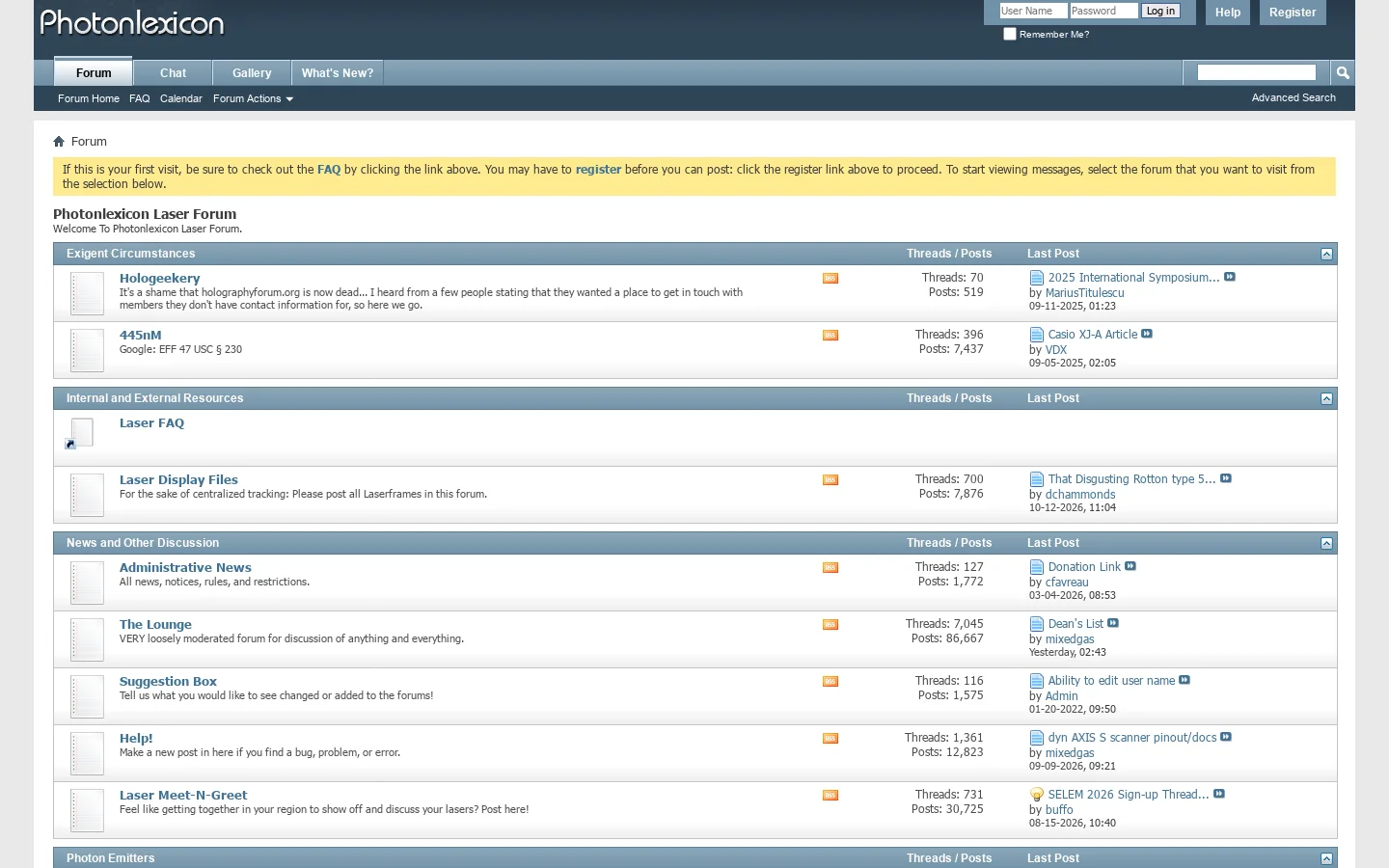The image size is (1389, 868).
Task: Click the search magnifier icon button
Action: [1342, 72]
